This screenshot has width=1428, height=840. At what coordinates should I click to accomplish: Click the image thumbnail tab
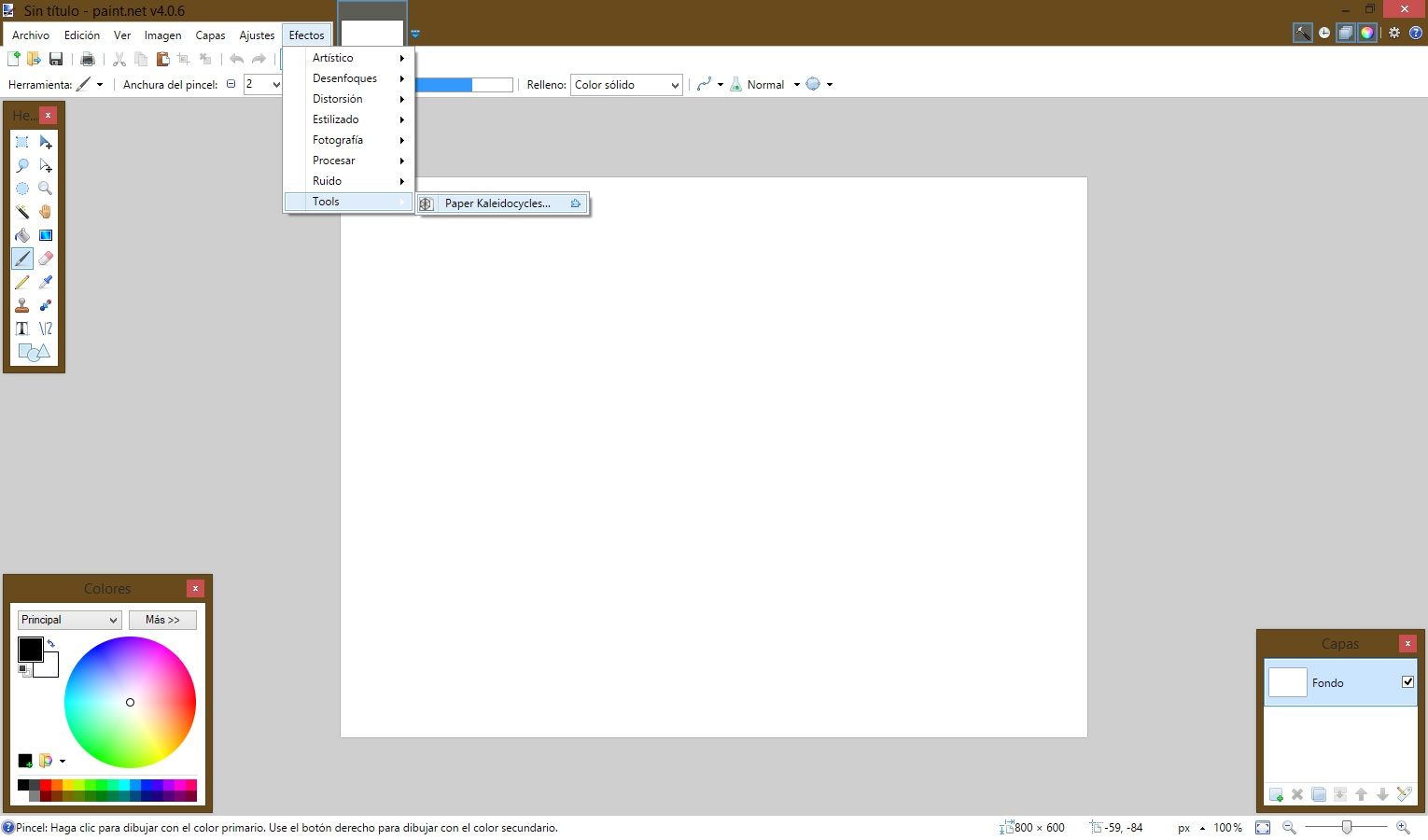(x=371, y=32)
